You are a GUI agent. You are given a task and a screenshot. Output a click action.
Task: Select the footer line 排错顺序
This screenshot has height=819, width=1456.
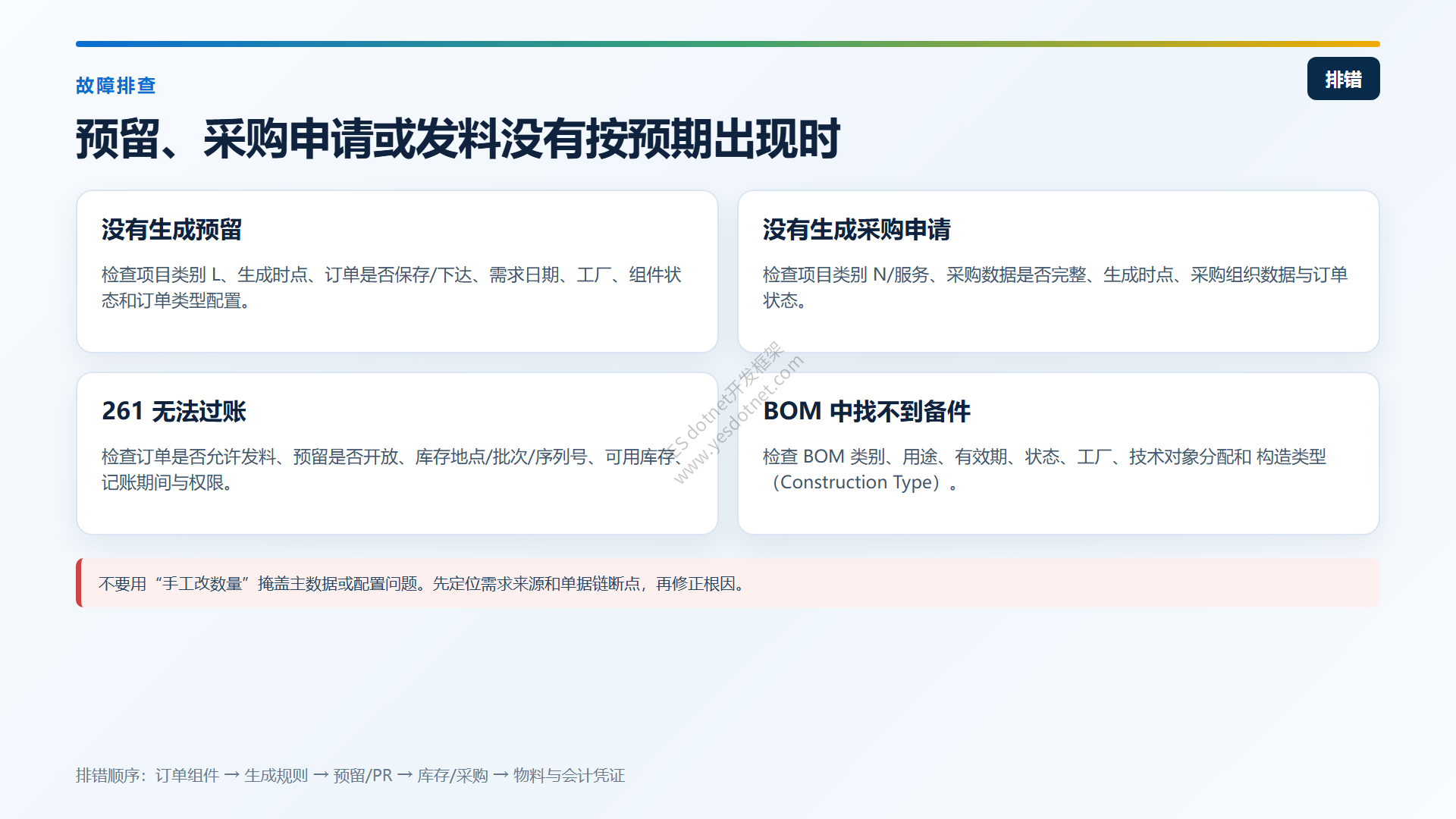pyautogui.click(x=350, y=775)
